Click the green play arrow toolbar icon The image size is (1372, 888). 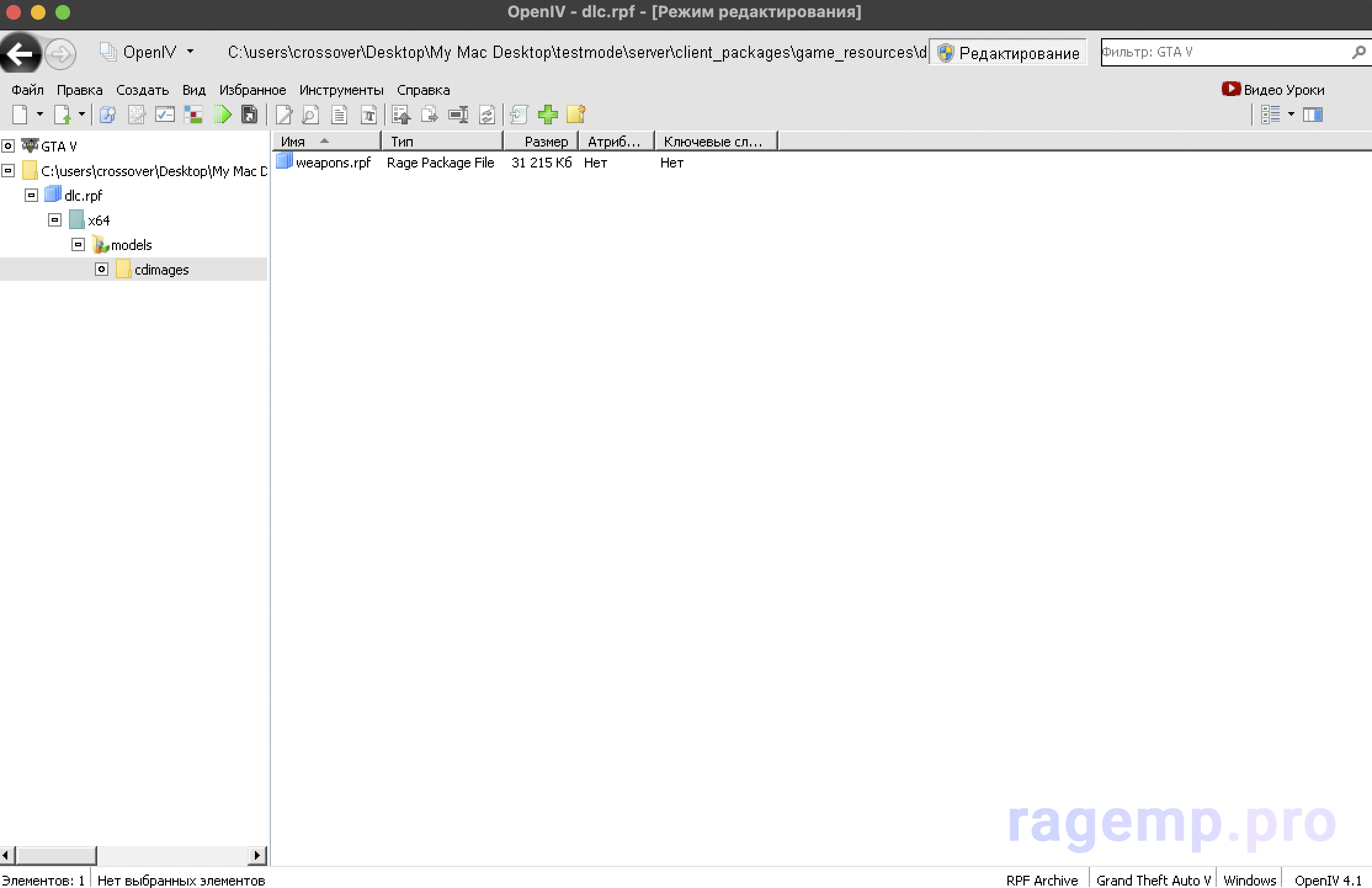click(222, 115)
